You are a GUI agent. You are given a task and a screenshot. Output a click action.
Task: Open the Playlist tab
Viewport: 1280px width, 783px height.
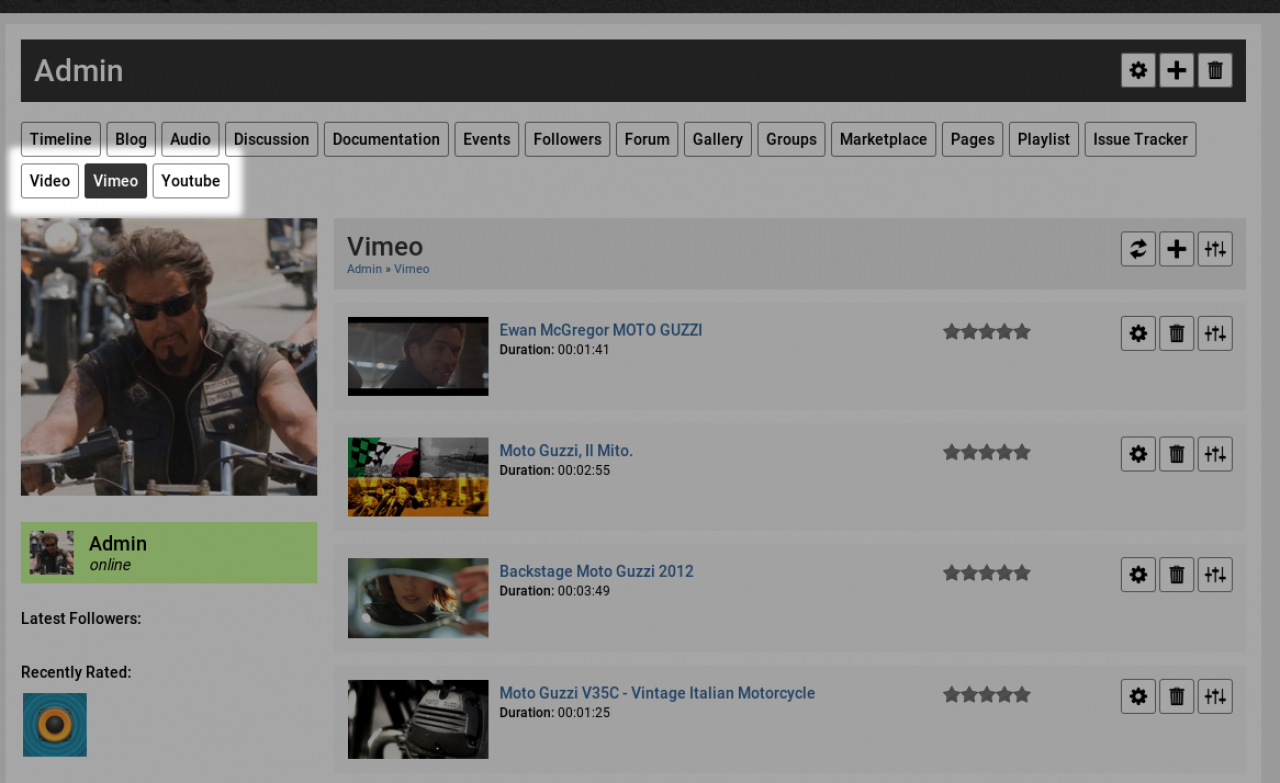point(1044,139)
